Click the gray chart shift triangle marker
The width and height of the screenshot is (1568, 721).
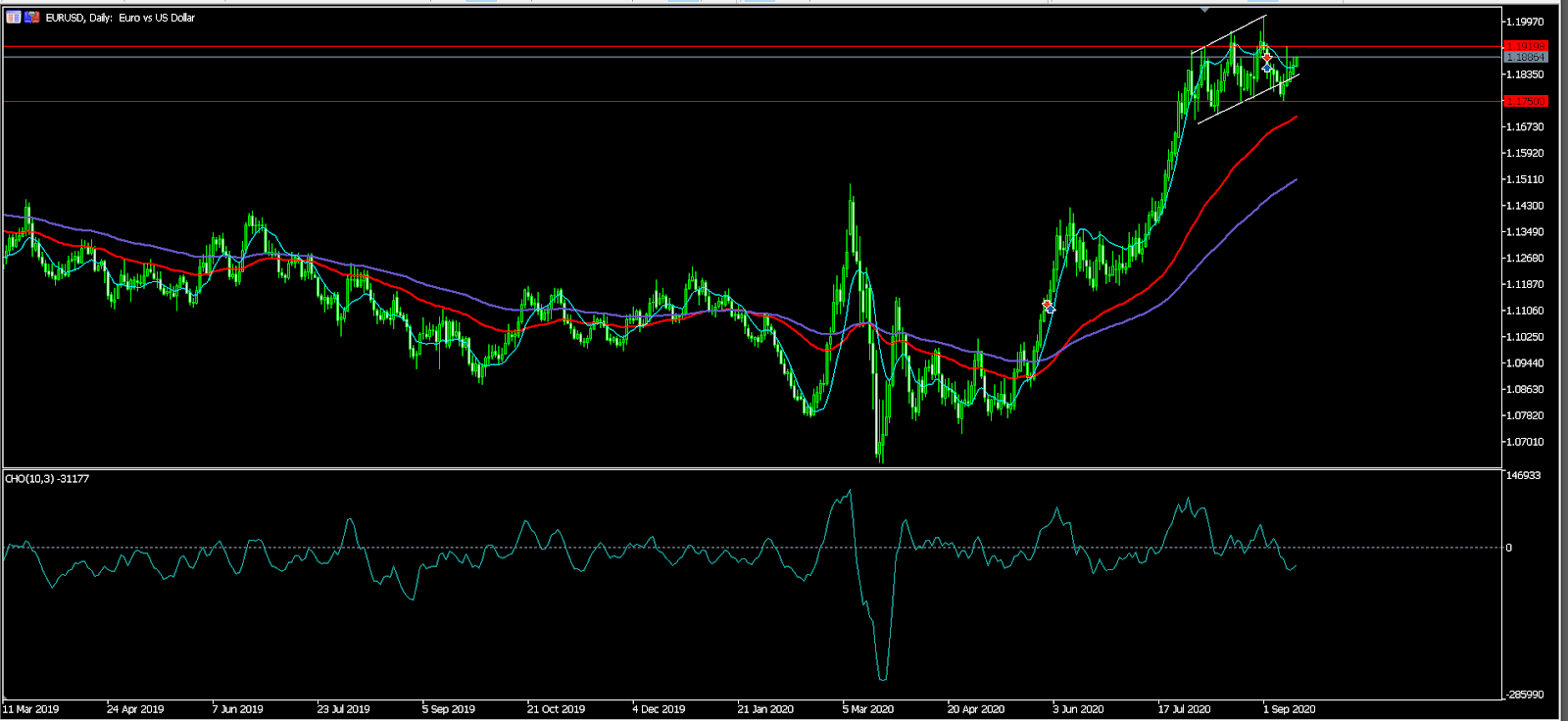coord(1204,10)
